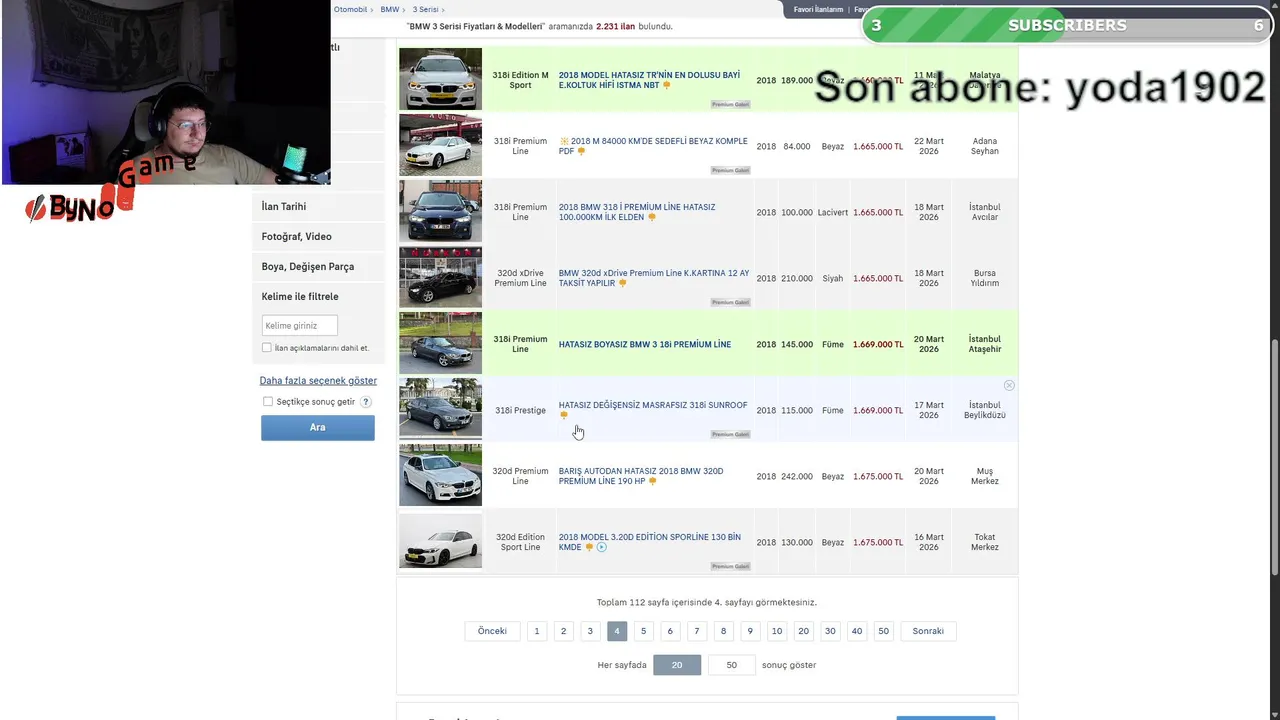Screen dimensions: 1280x720
Task: Show more options via Daha fazla seçenek göster
Action: tap(318, 381)
